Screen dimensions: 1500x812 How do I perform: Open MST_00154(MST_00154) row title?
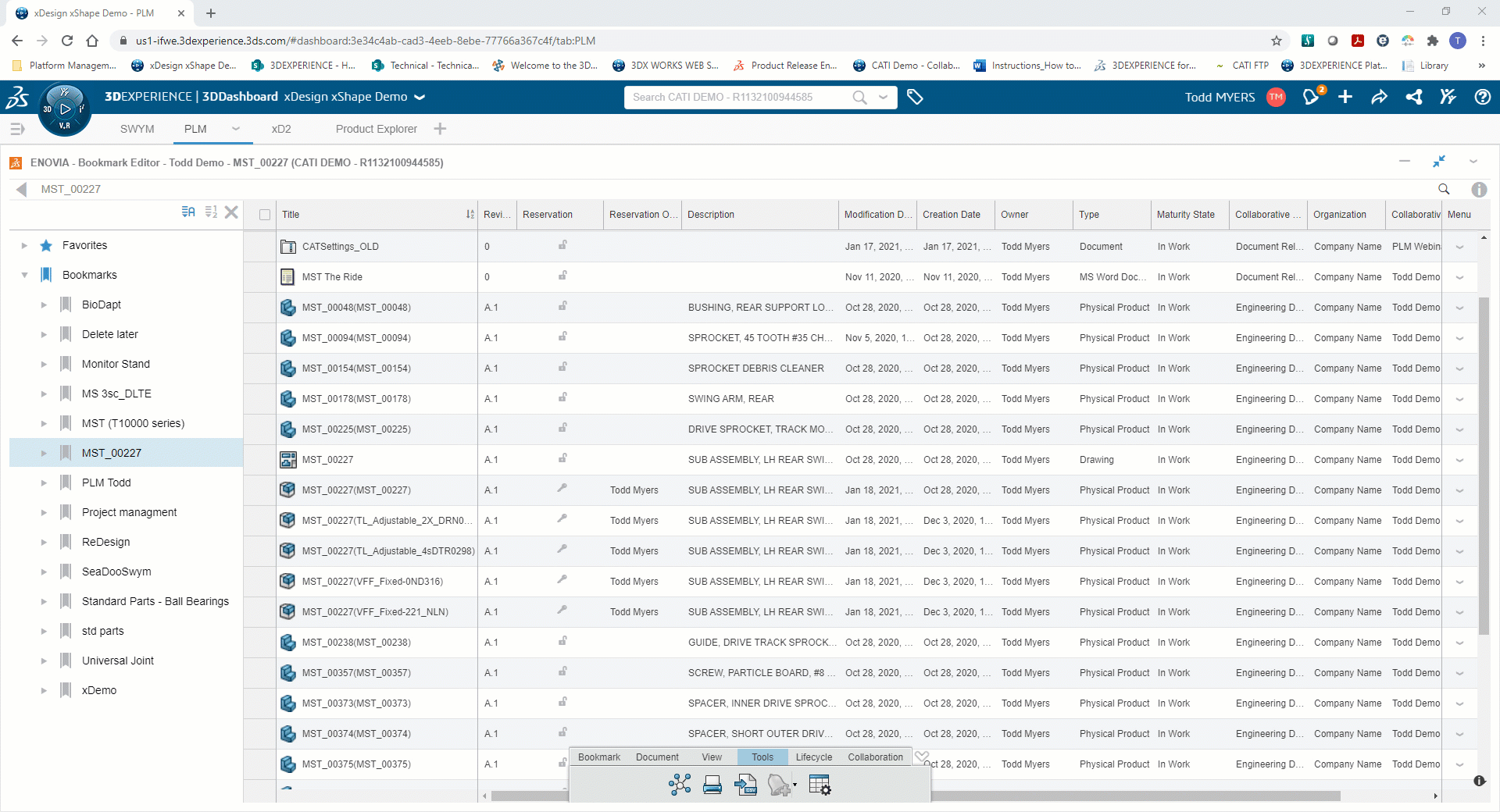pyautogui.click(x=356, y=368)
